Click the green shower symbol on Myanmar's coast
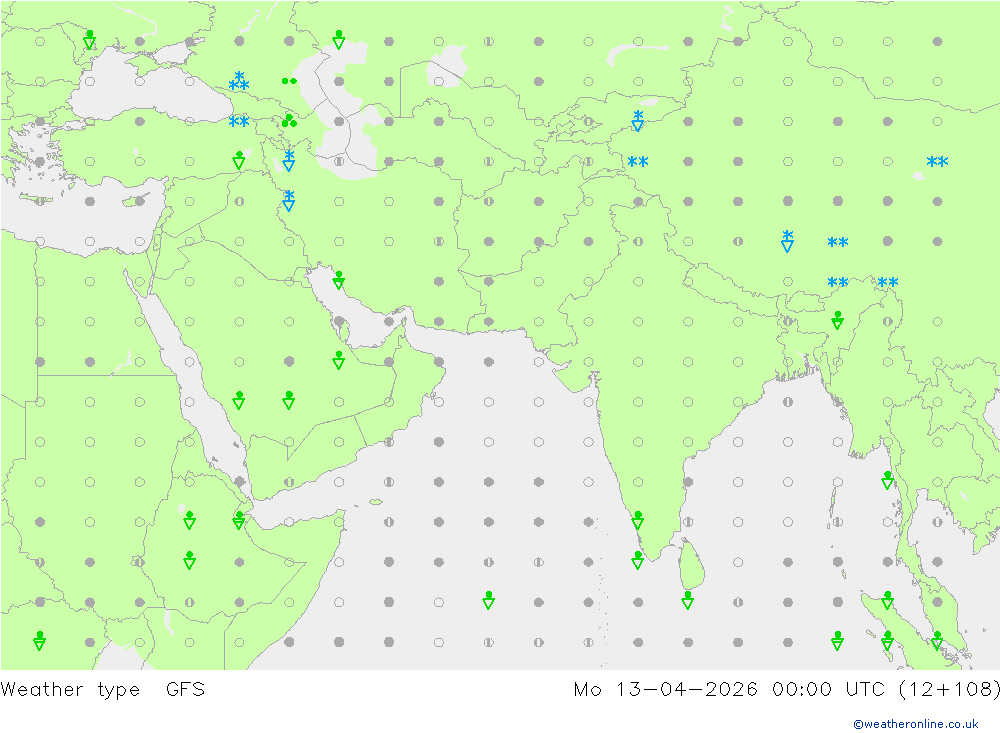 tap(887, 480)
